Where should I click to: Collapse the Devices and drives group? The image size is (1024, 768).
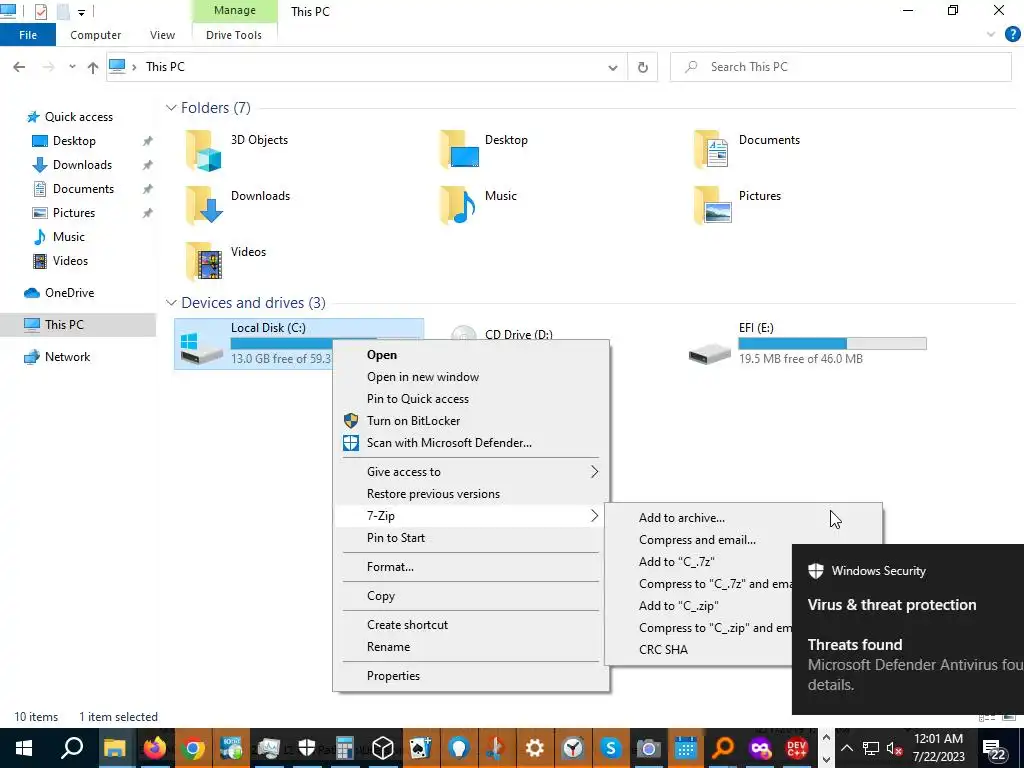171,302
